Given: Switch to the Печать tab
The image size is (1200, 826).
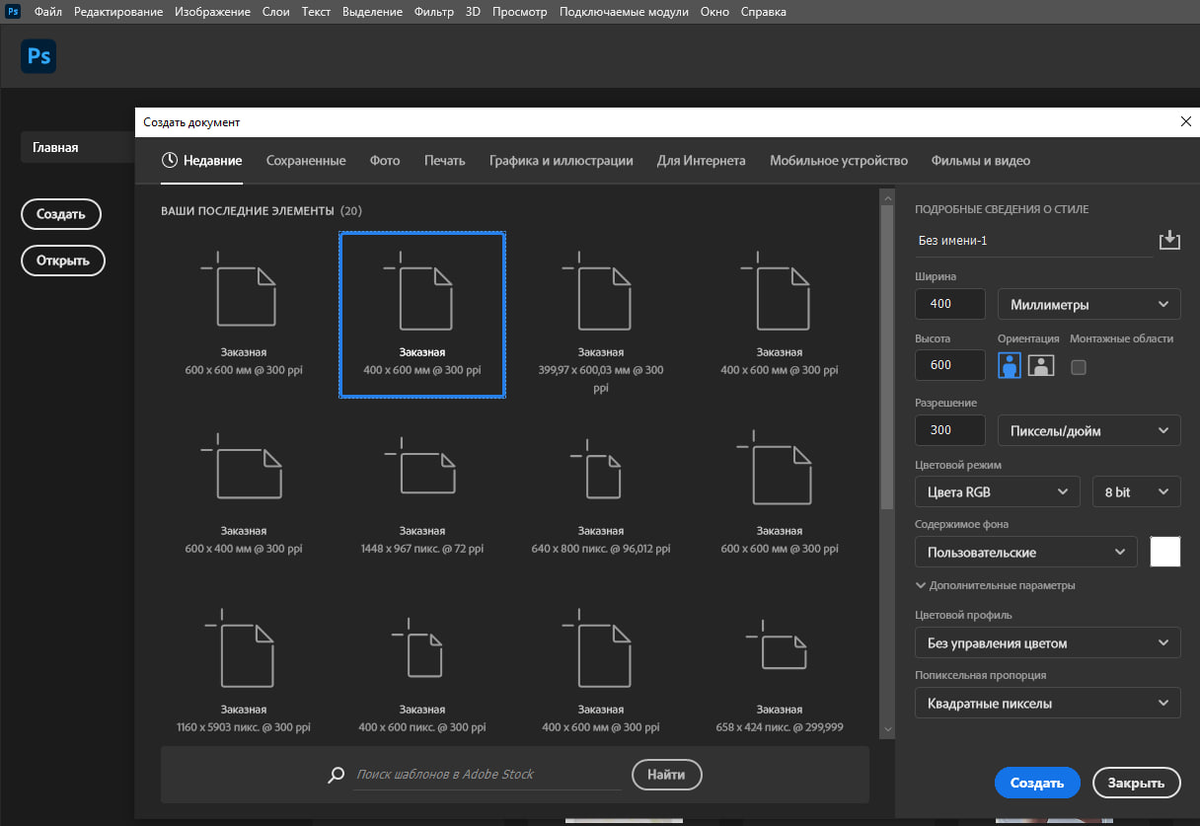Looking at the screenshot, I should [444, 160].
